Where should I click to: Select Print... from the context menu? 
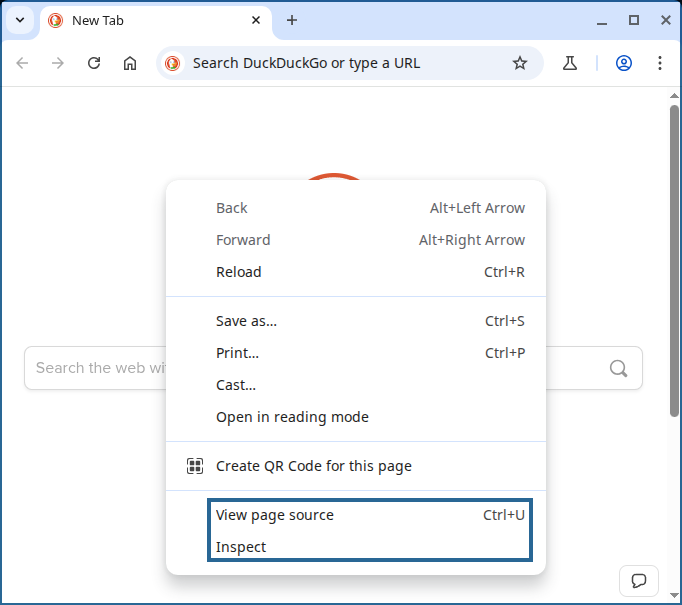pos(355,353)
